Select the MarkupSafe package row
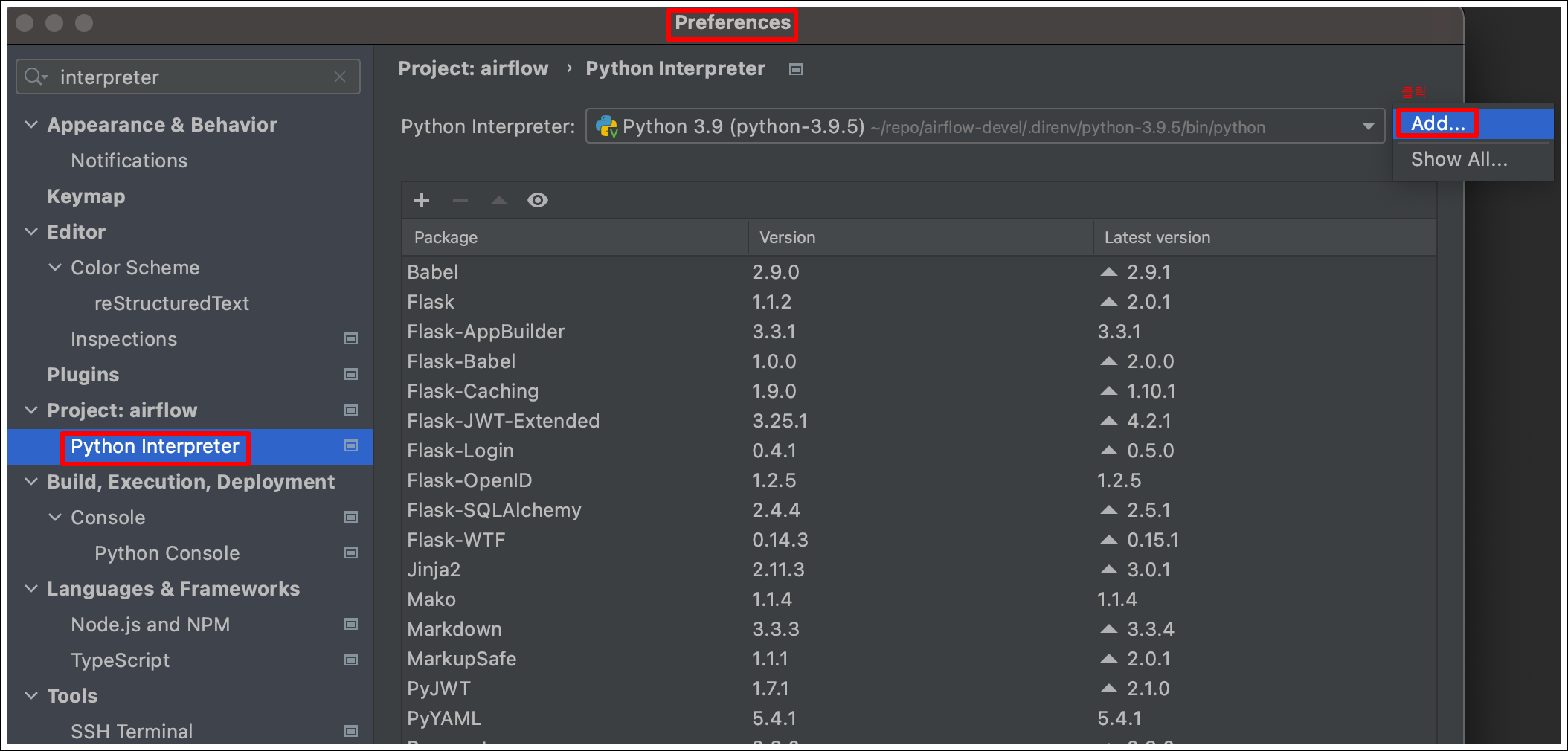This screenshot has height=751, width=1568. [919, 659]
